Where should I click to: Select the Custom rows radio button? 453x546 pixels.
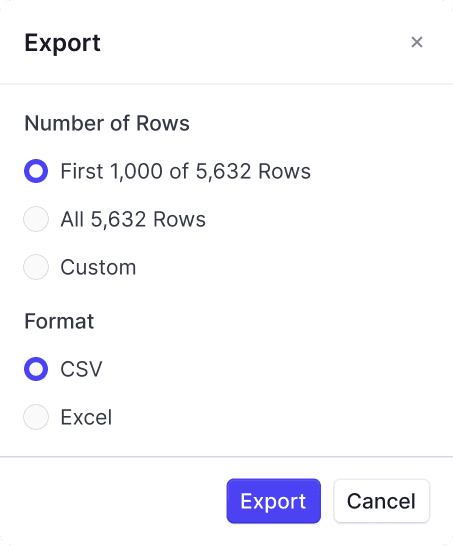36,267
